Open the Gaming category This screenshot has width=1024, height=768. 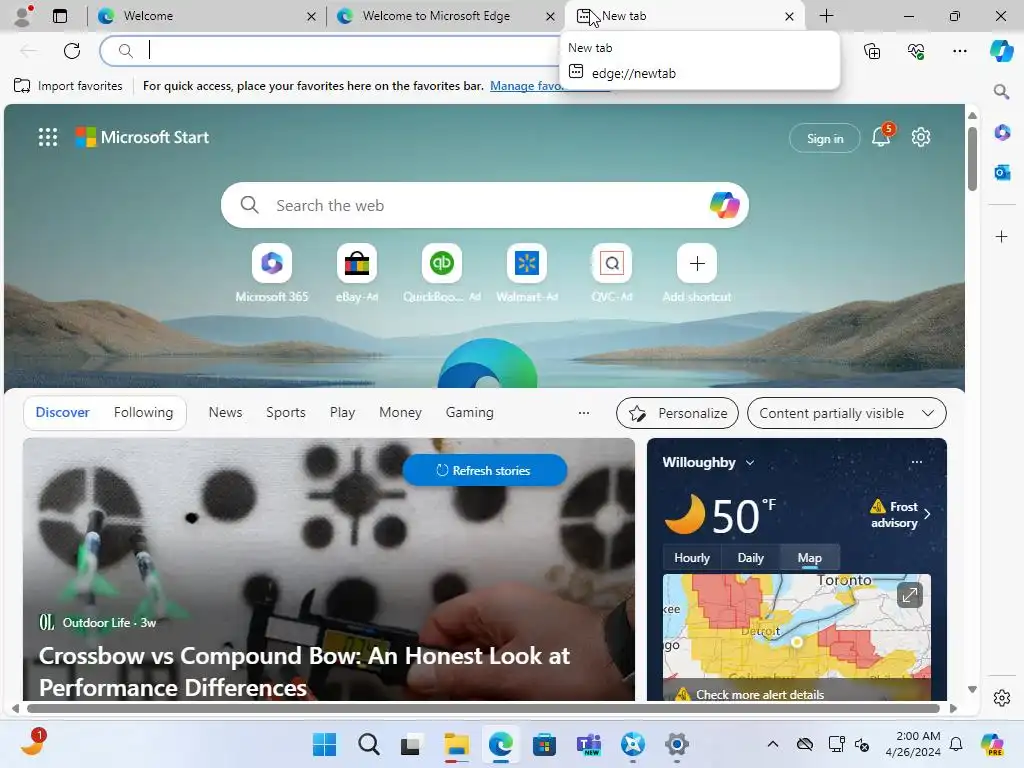[x=470, y=413]
